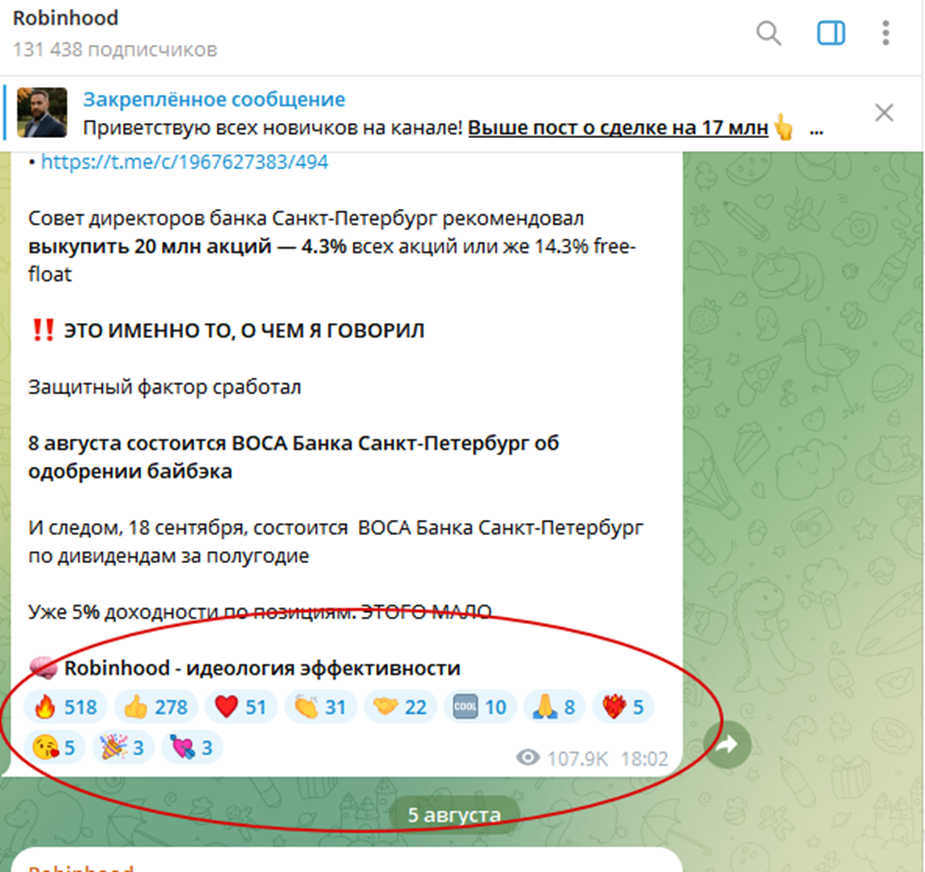The height and width of the screenshot is (872, 925).
Task: Open the pinned message preview
Action: point(453,113)
